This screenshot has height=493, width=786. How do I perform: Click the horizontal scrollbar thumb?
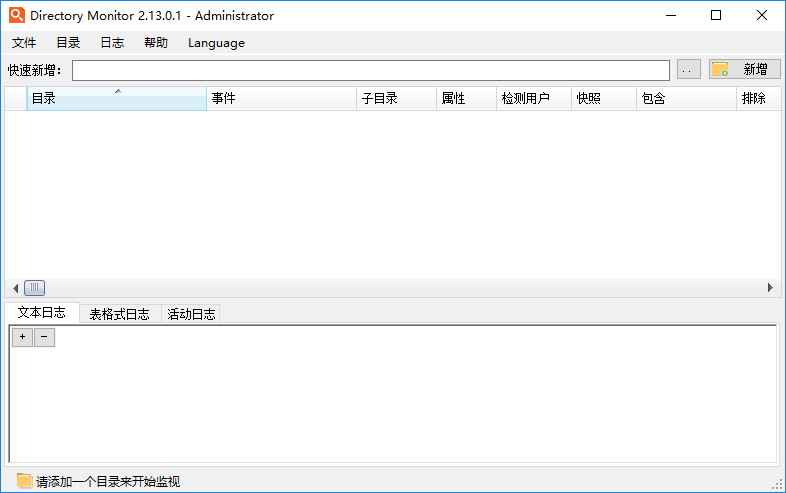[x=34, y=288]
